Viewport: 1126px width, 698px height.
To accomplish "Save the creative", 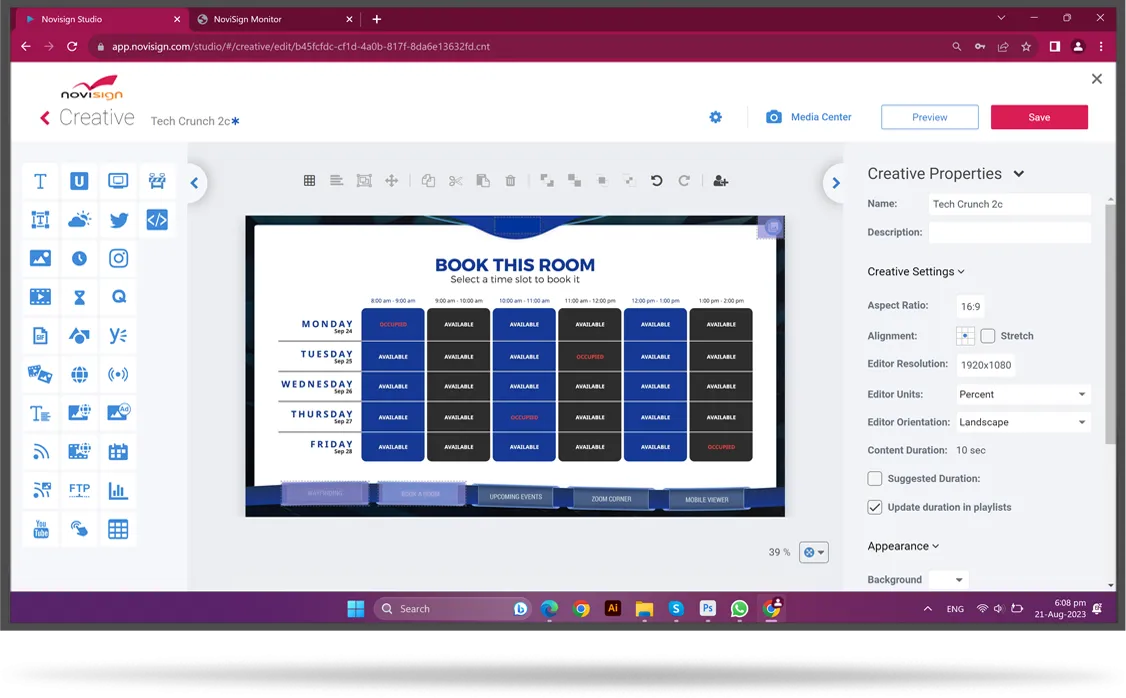I will (1039, 117).
